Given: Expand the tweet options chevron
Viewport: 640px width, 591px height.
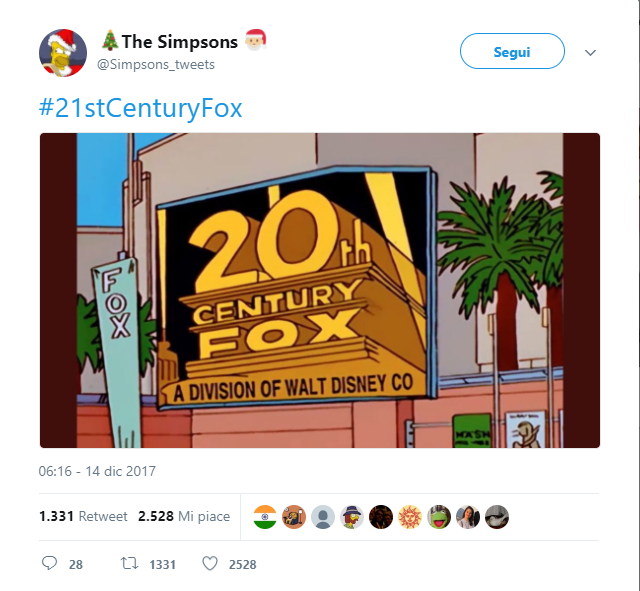Looking at the screenshot, I should pyautogui.click(x=590, y=53).
